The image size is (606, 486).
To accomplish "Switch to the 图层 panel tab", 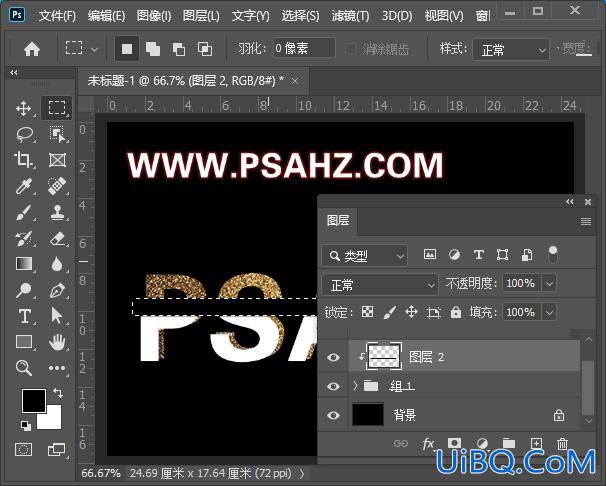I will coord(338,221).
